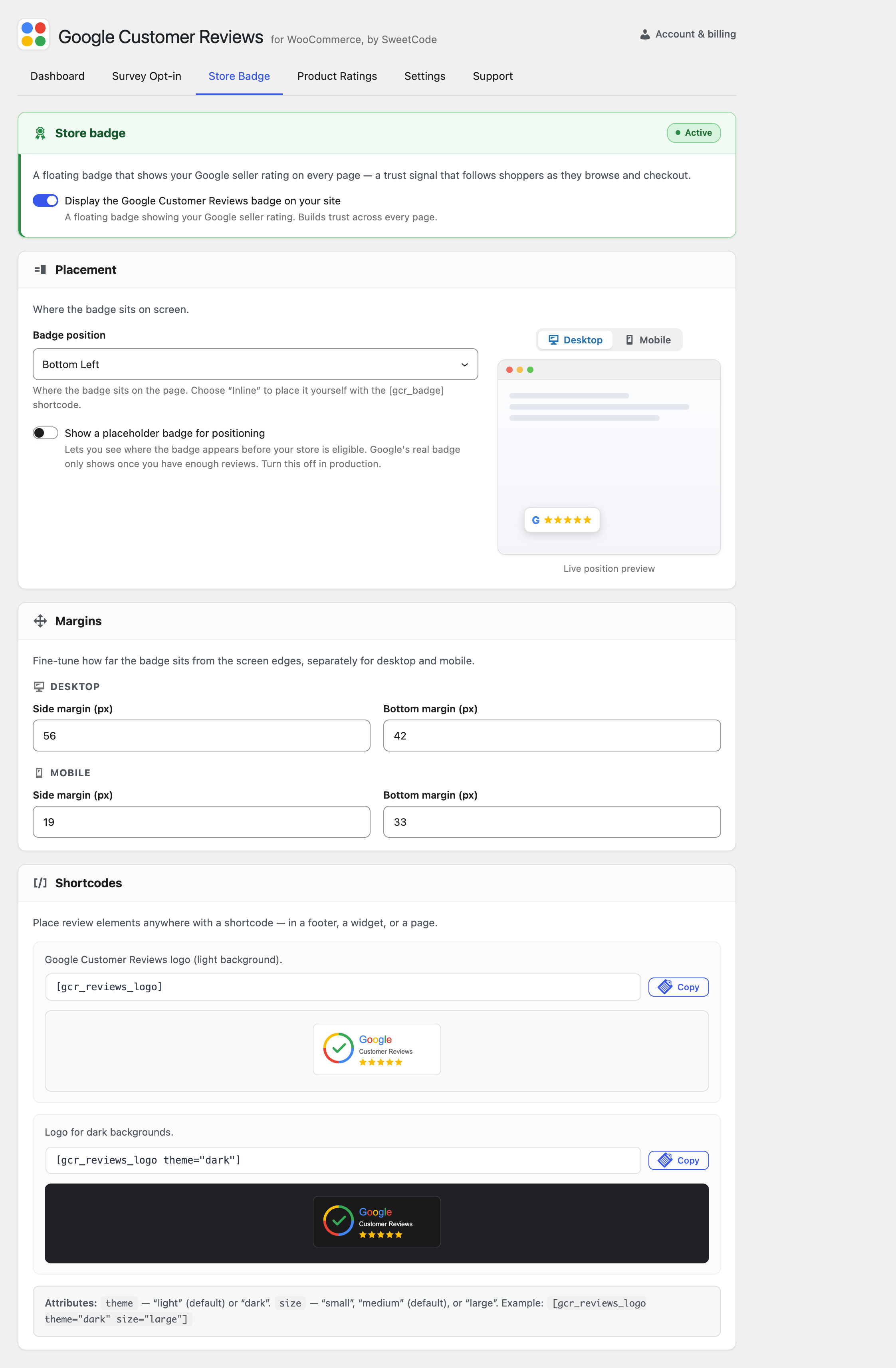This screenshot has width=896, height=1368.
Task: Click the Attributes example code text
Action: point(345,1311)
